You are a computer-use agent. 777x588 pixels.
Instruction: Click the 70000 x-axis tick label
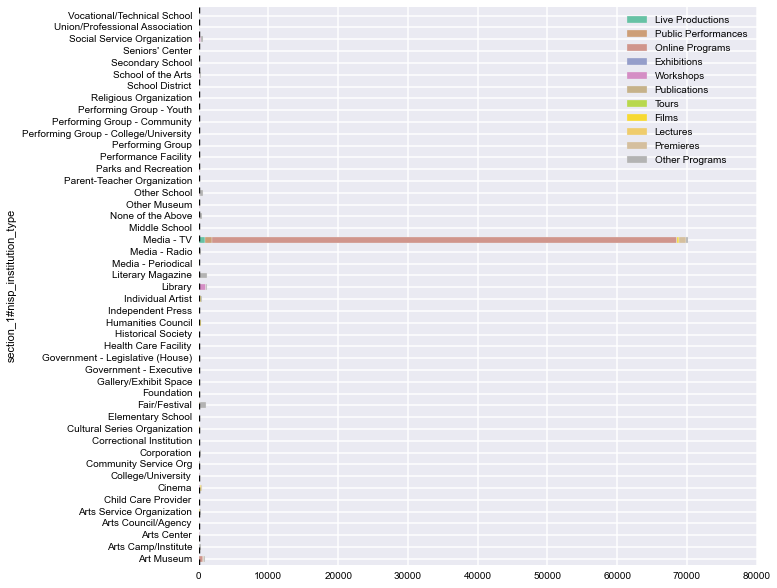[686, 576]
